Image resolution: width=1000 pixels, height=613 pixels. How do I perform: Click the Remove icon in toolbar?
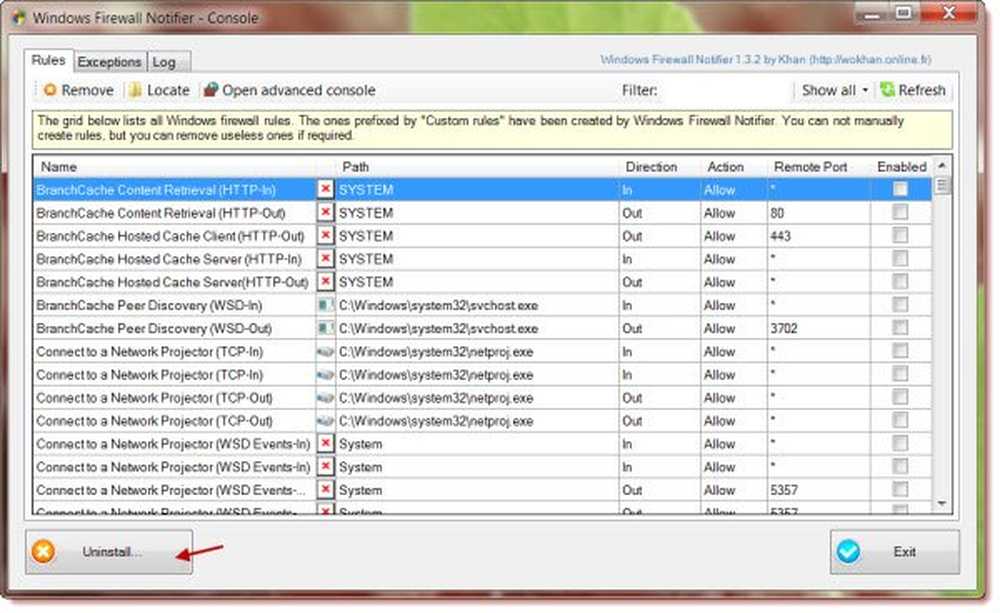pos(50,90)
